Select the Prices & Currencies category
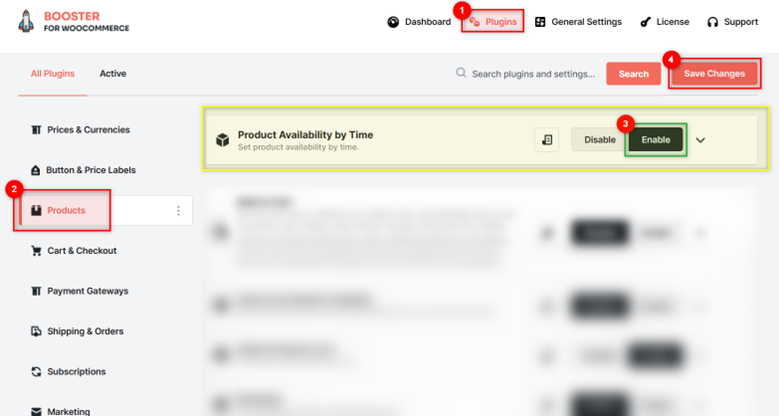The height and width of the screenshot is (416, 779). click(x=80, y=130)
